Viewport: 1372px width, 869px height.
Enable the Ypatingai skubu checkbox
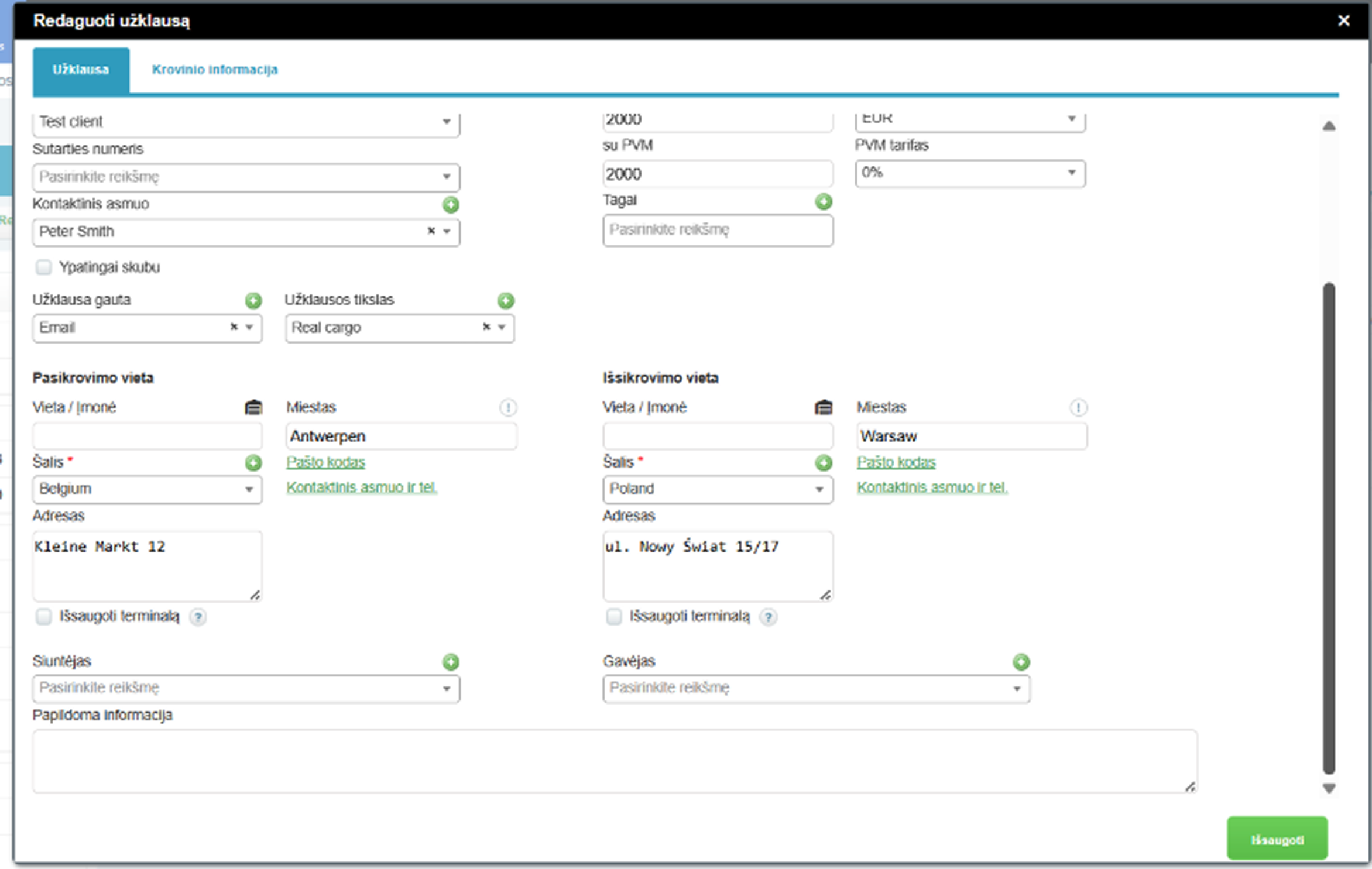[x=44, y=267]
